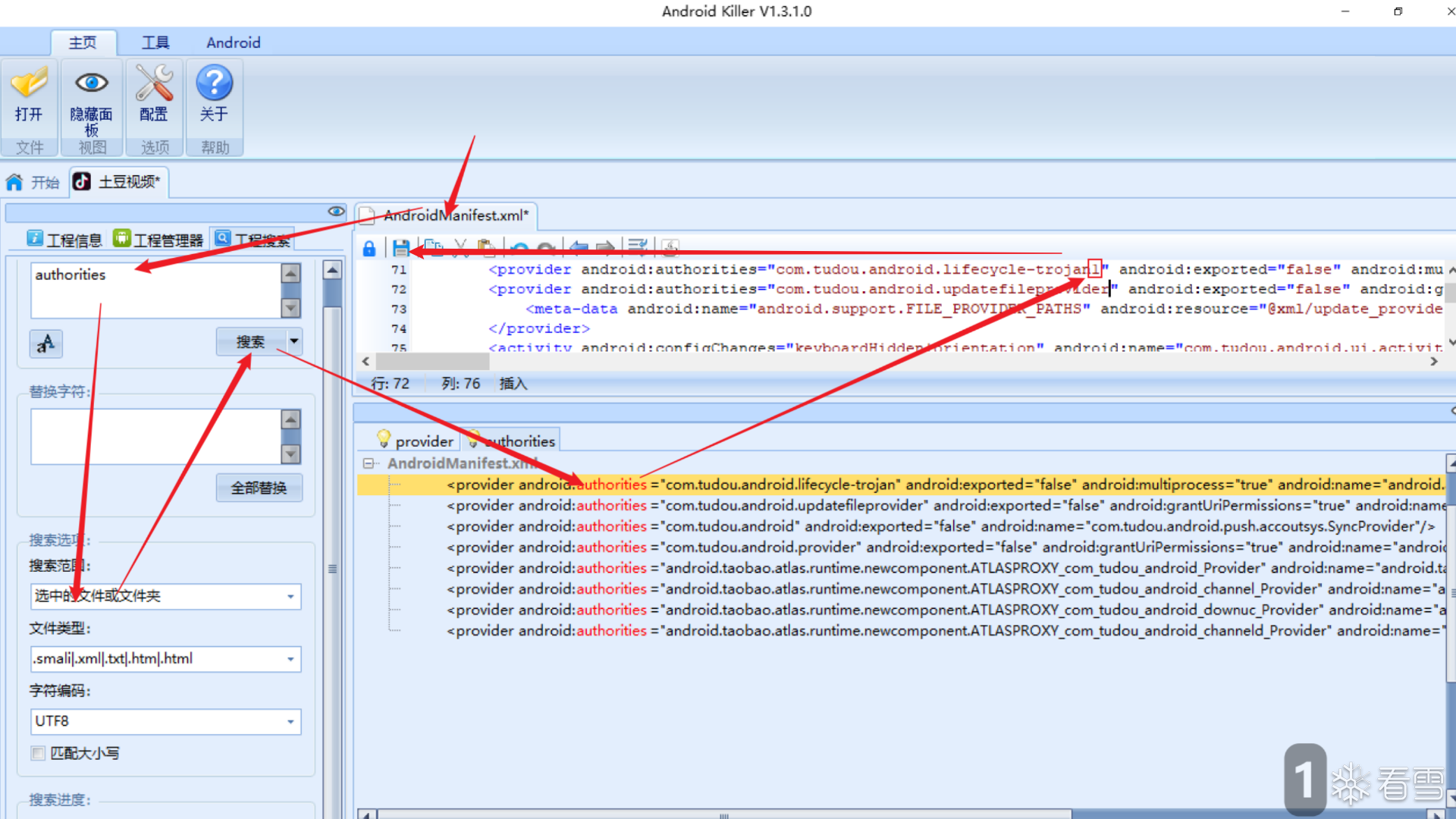Switch to the 工具 ribbon tab

155,42
